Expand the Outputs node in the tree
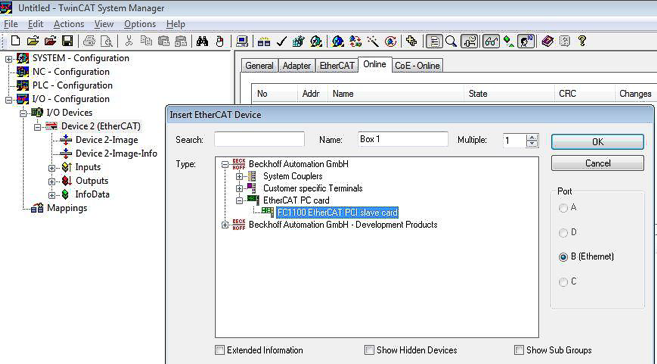Image resolution: width=657 pixels, height=364 pixels. pyautogui.click(x=52, y=181)
